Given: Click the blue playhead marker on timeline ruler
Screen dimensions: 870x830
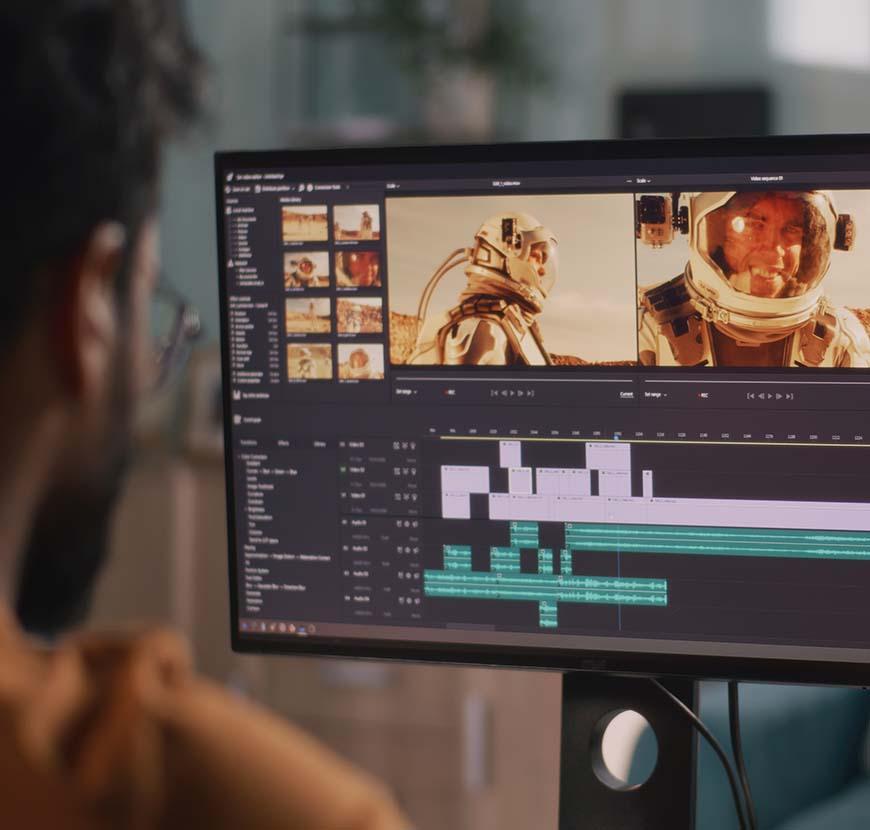Looking at the screenshot, I should pos(617,435).
